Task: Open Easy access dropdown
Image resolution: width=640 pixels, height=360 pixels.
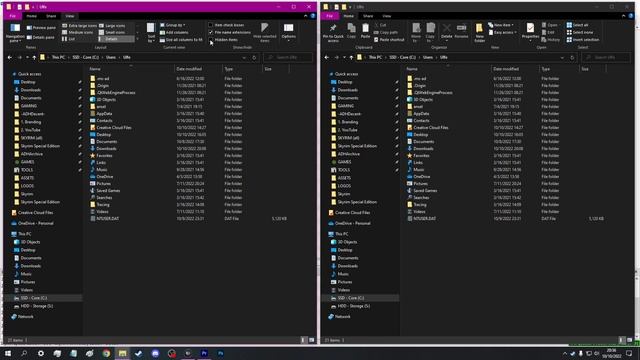Action: 502,32
